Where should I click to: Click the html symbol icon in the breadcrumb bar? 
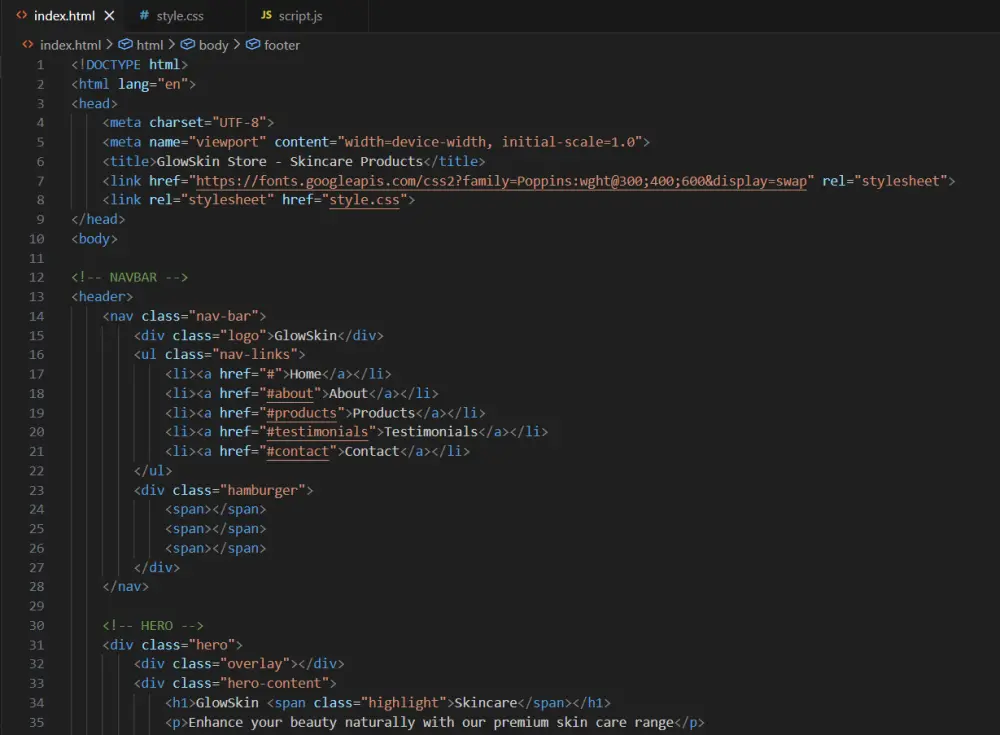pyautogui.click(x=126, y=44)
